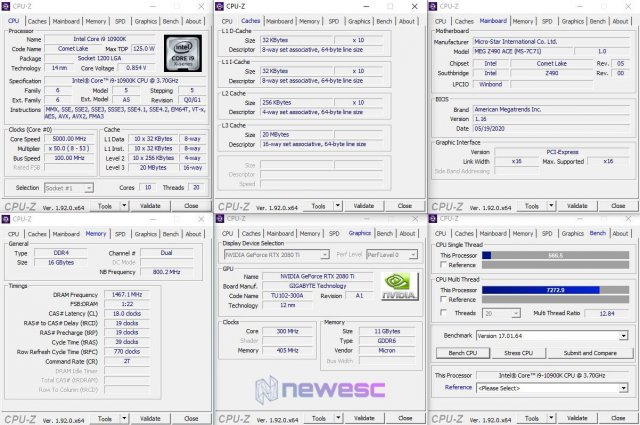
Task: Click CPU-Z title icon in the Graphics window
Action: [220, 218]
